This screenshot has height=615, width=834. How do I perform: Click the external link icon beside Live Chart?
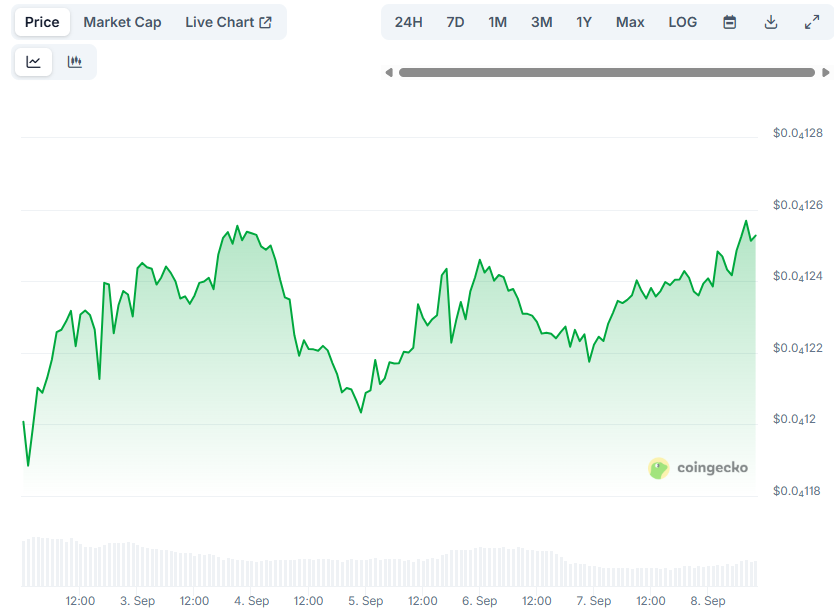tap(263, 21)
